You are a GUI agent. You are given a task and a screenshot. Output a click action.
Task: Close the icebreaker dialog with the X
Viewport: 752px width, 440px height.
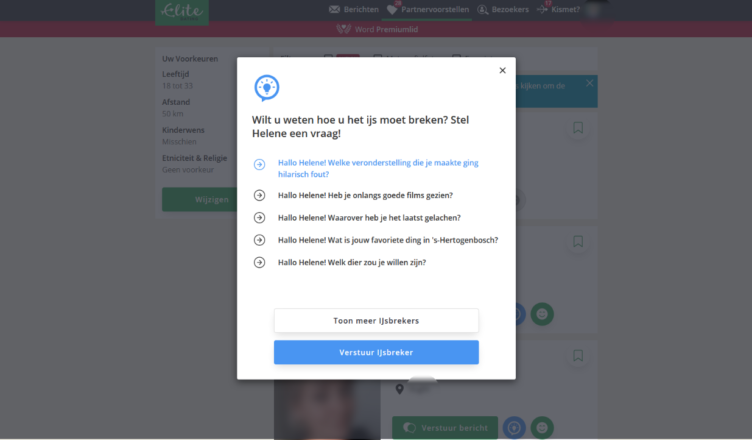(x=502, y=71)
